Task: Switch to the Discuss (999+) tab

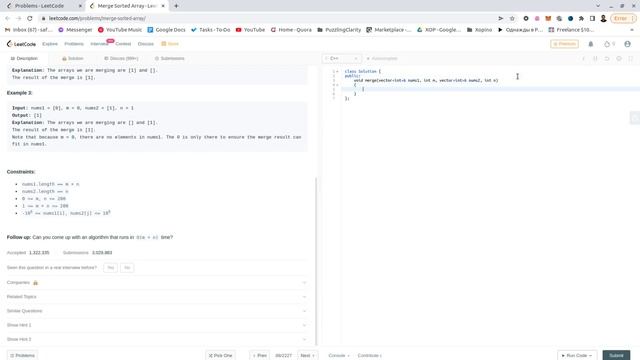Action: pyautogui.click(x=121, y=58)
